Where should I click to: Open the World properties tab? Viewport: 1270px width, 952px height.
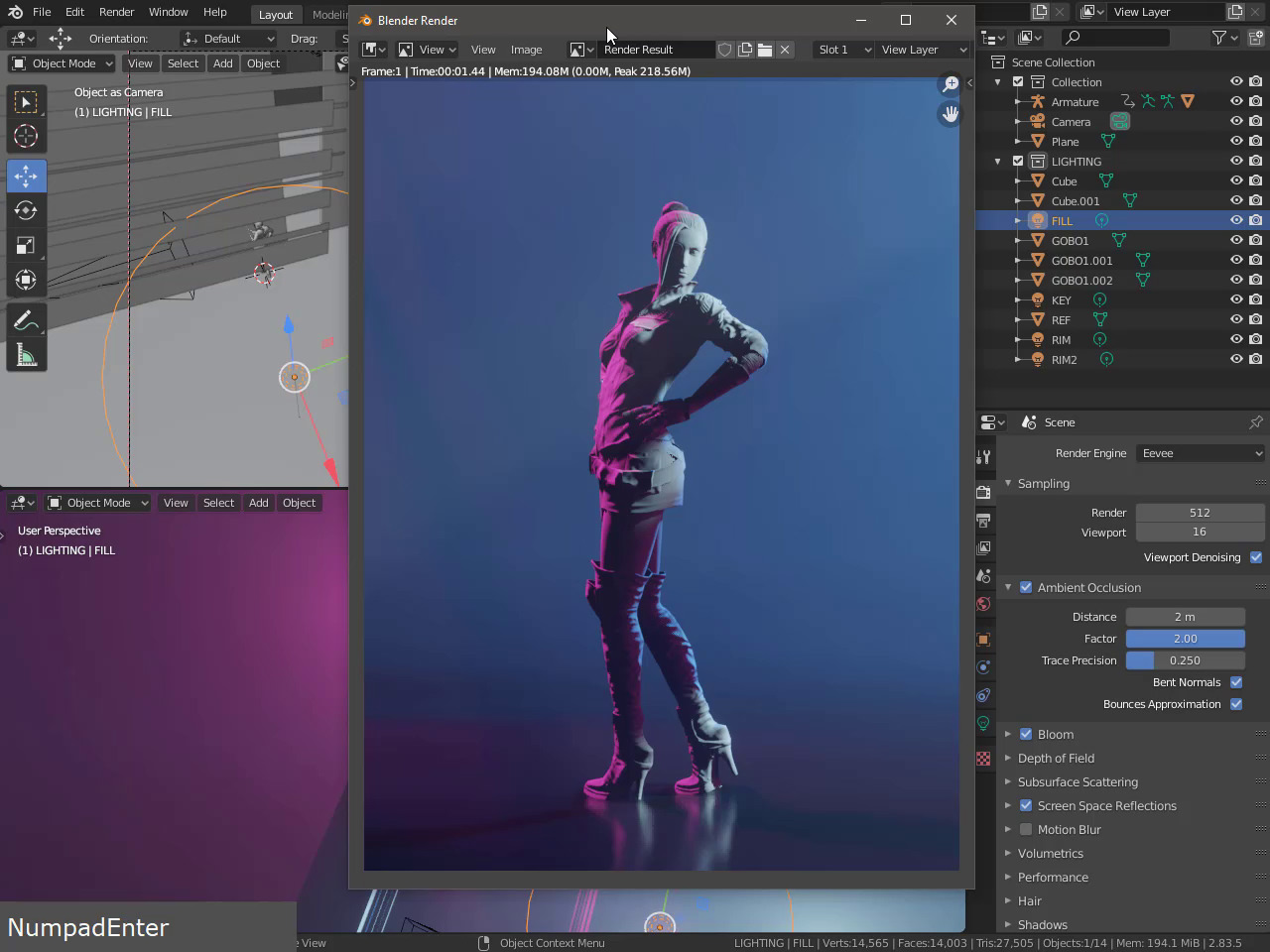(x=983, y=603)
